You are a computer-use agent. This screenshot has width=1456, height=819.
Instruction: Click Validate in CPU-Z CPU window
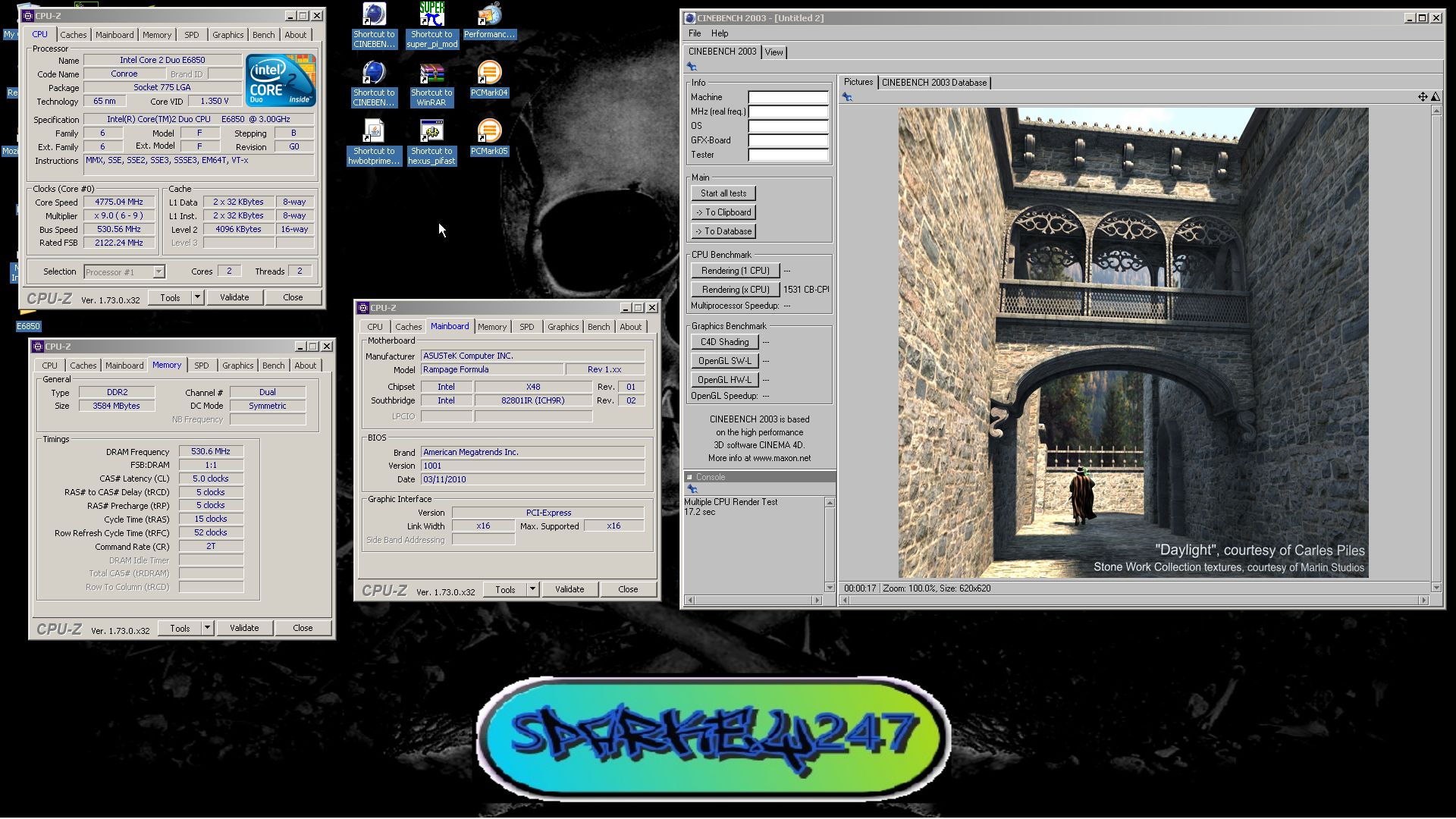click(234, 297)
